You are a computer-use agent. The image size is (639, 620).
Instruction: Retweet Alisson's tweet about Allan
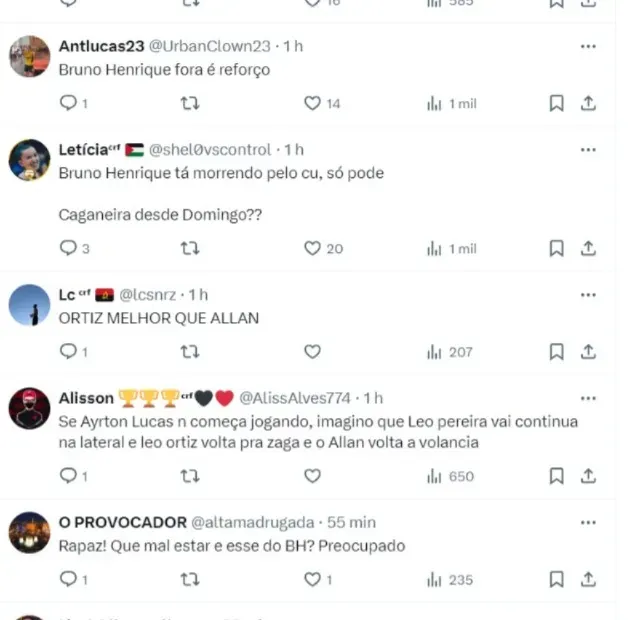pyautogui.click(x=190, y=476)
